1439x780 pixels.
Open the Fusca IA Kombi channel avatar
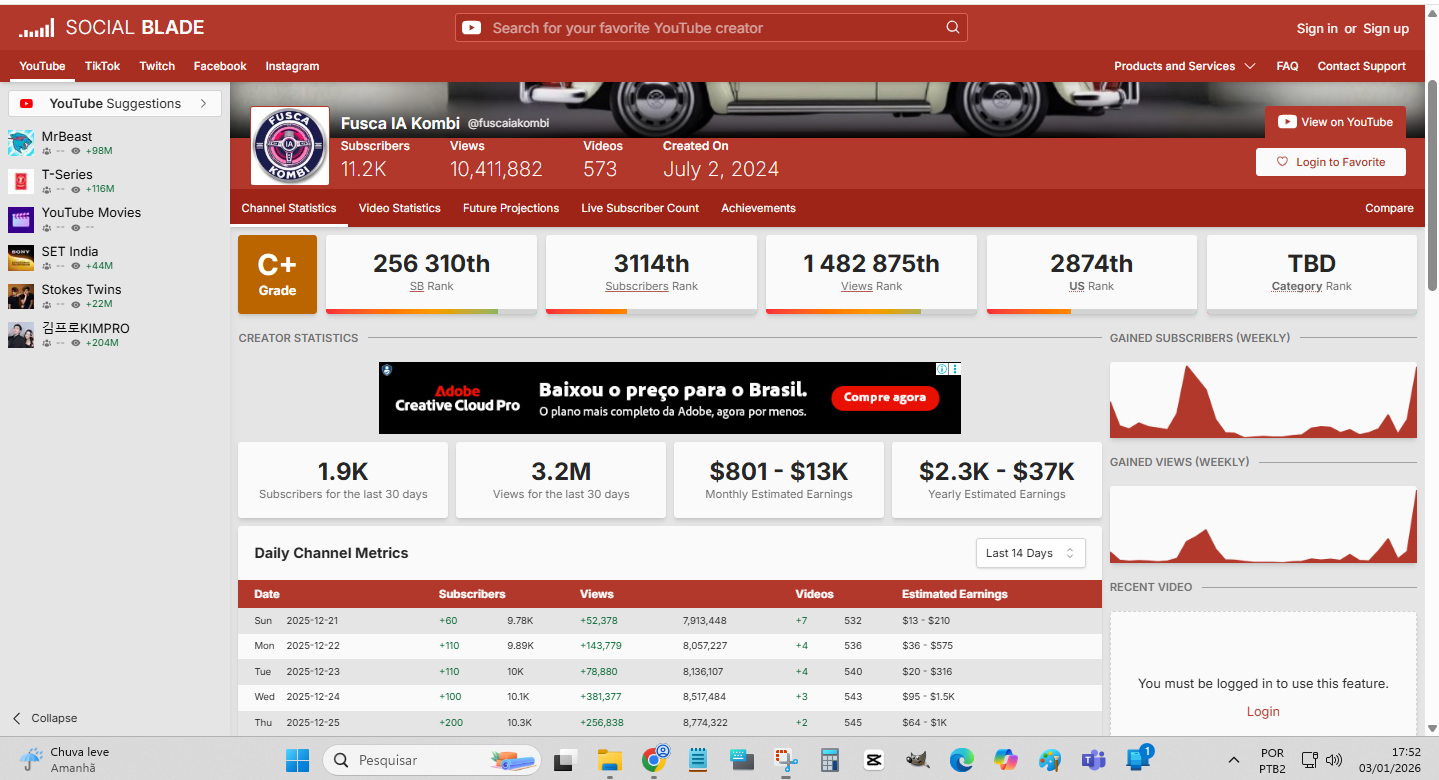point(290,146)
